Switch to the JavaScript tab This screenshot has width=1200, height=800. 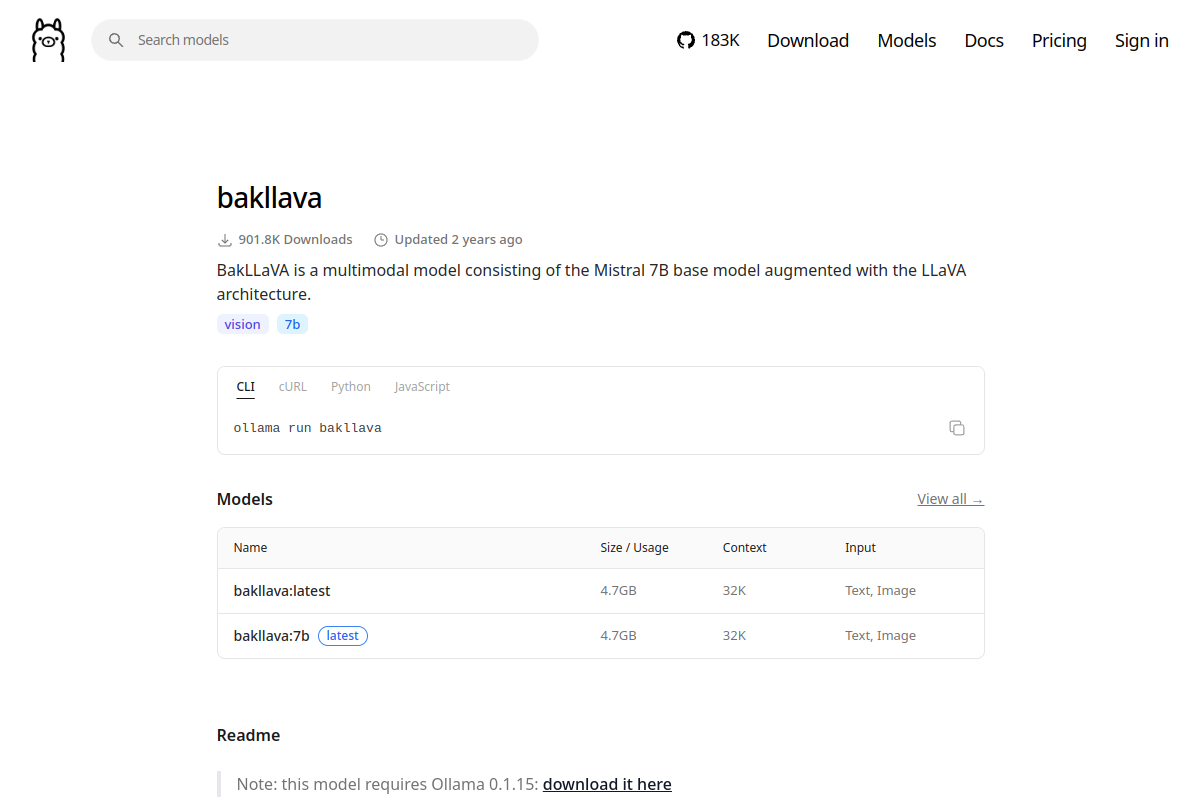point(422,387)
